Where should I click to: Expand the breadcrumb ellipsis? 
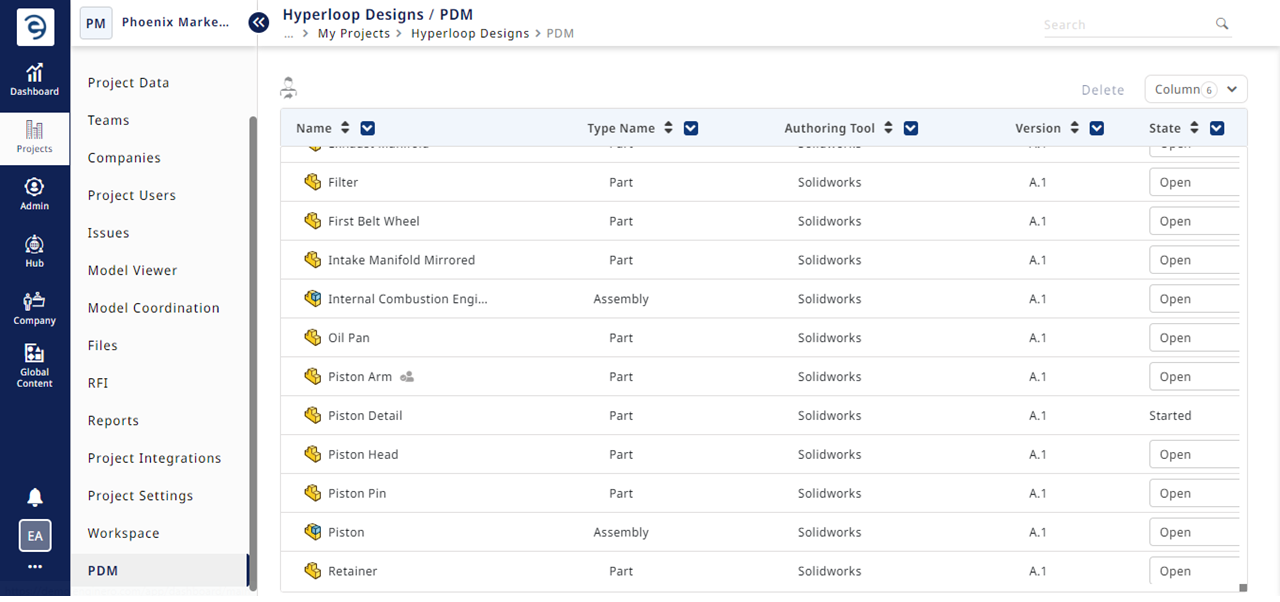[289, 34]
